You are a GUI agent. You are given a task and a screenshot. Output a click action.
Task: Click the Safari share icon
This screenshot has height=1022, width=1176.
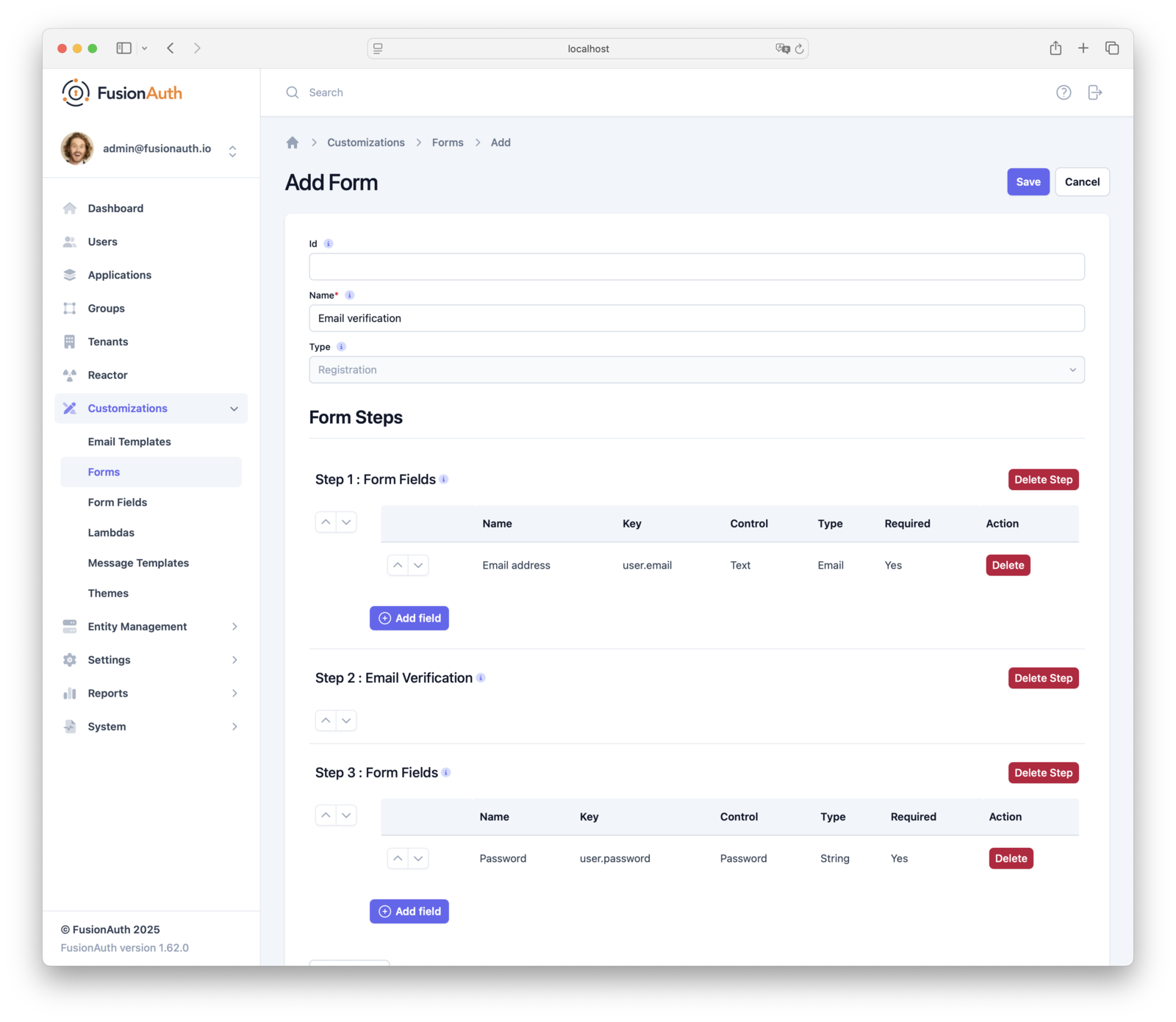1055,48
